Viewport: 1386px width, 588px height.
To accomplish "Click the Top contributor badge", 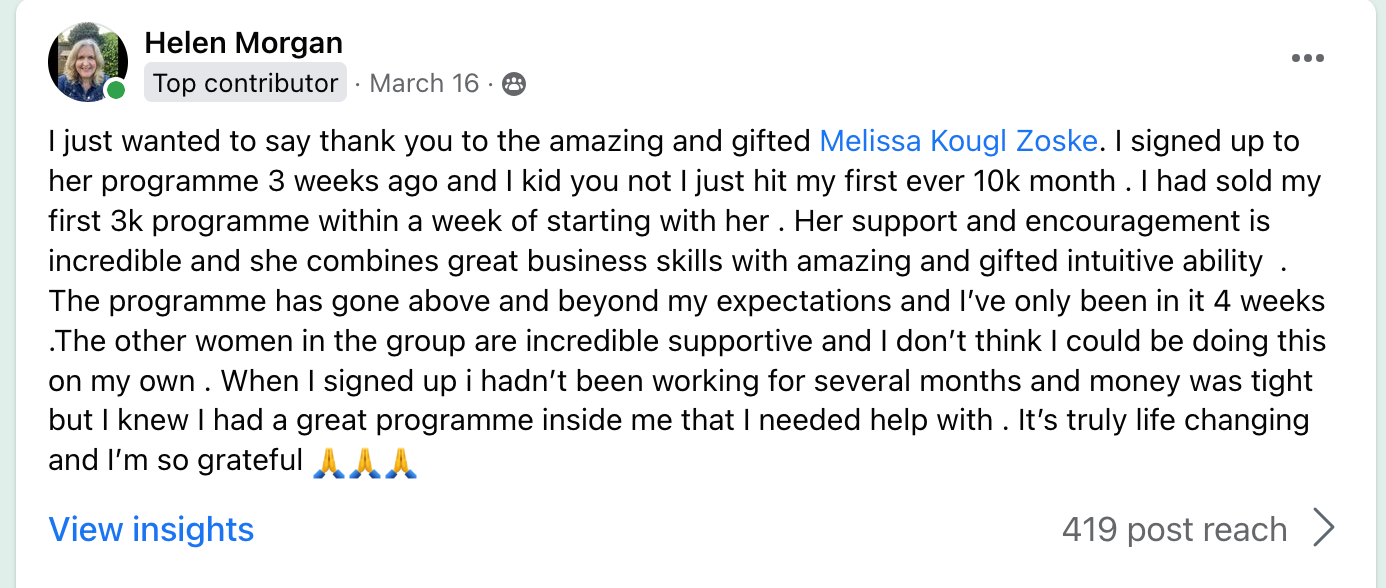I will pyautogui.click(x=245, y=83).
